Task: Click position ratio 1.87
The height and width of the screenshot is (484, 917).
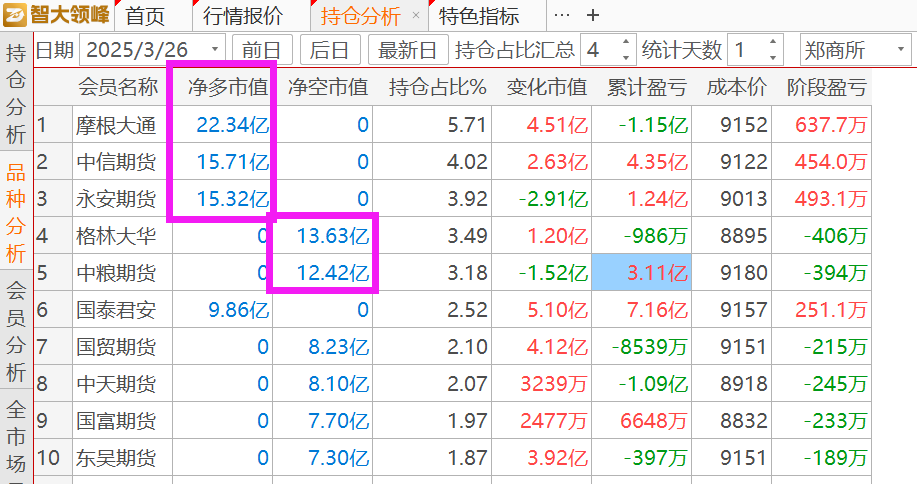Action: pos(467,458)
